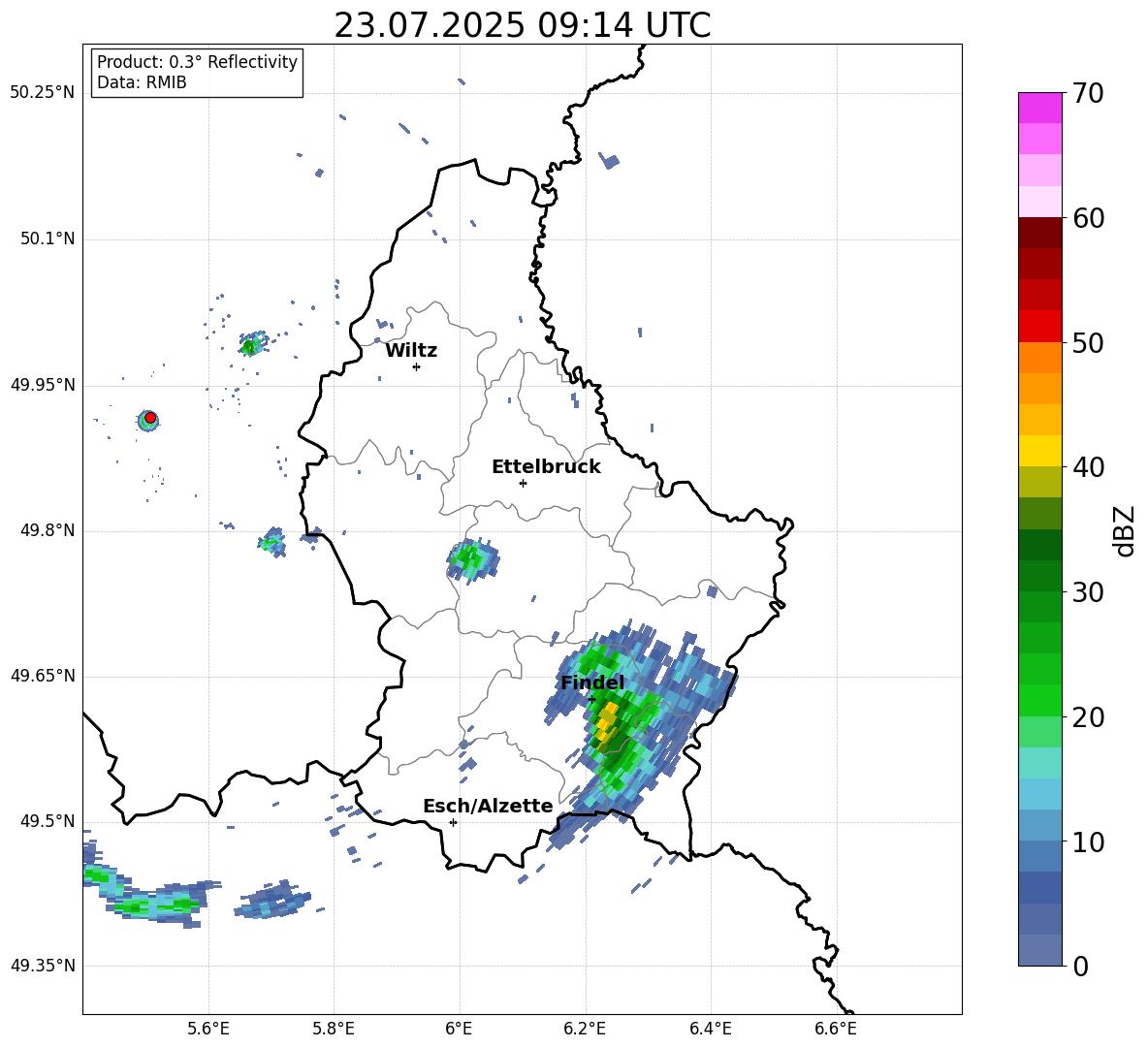1148x1048 pixels.
Task: Select the Findel station label
Action: tap(592, 683)
